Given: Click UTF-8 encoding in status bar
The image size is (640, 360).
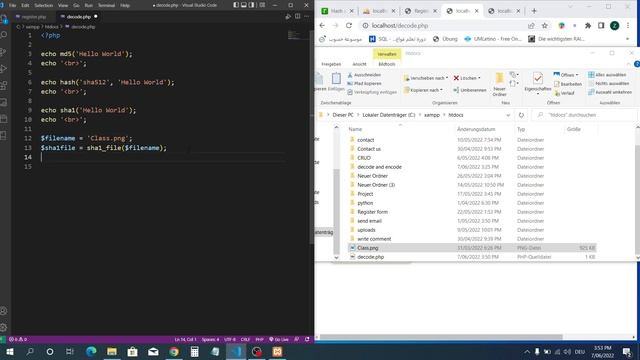Looking at the screenshot, I should click(x=230, y=339).
